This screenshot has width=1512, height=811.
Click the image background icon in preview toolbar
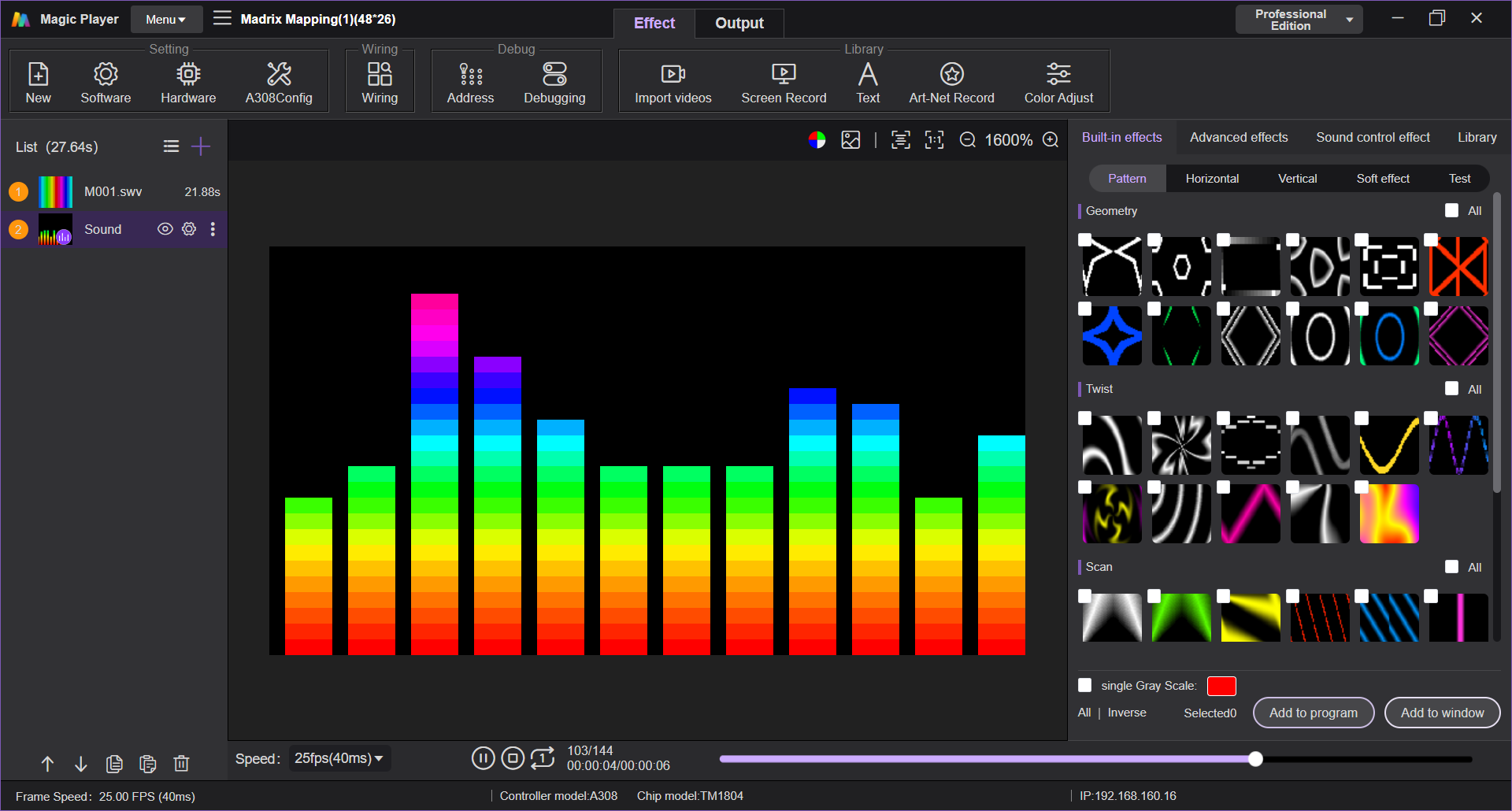tap(850, 140)
